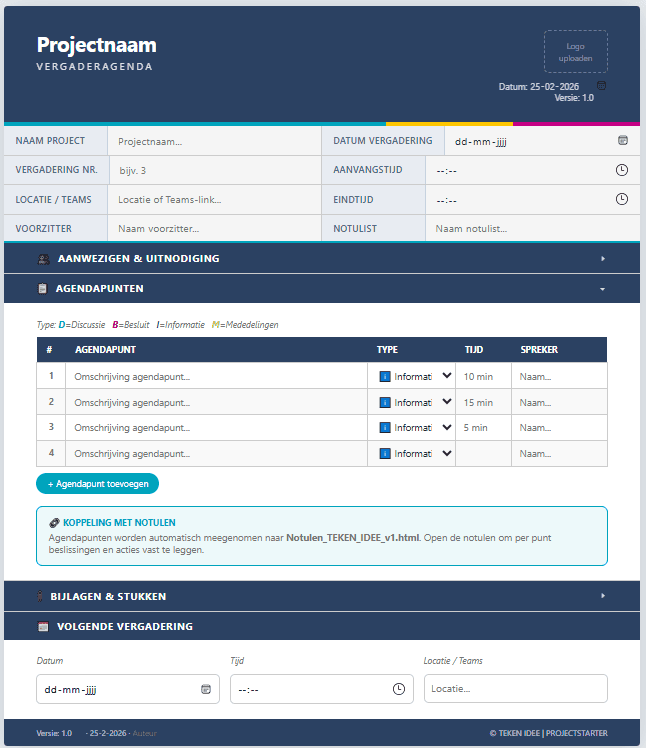Click the Projectnaam title in header
Viewport: 646px width, 748px height.
(96, 45)
